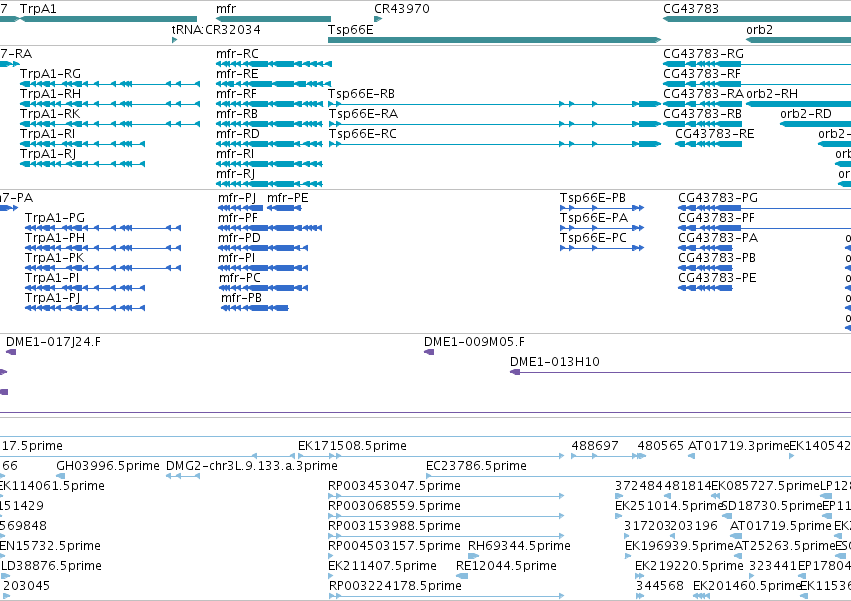
Task: Select transcript orb2-RD
Action: 806,114
